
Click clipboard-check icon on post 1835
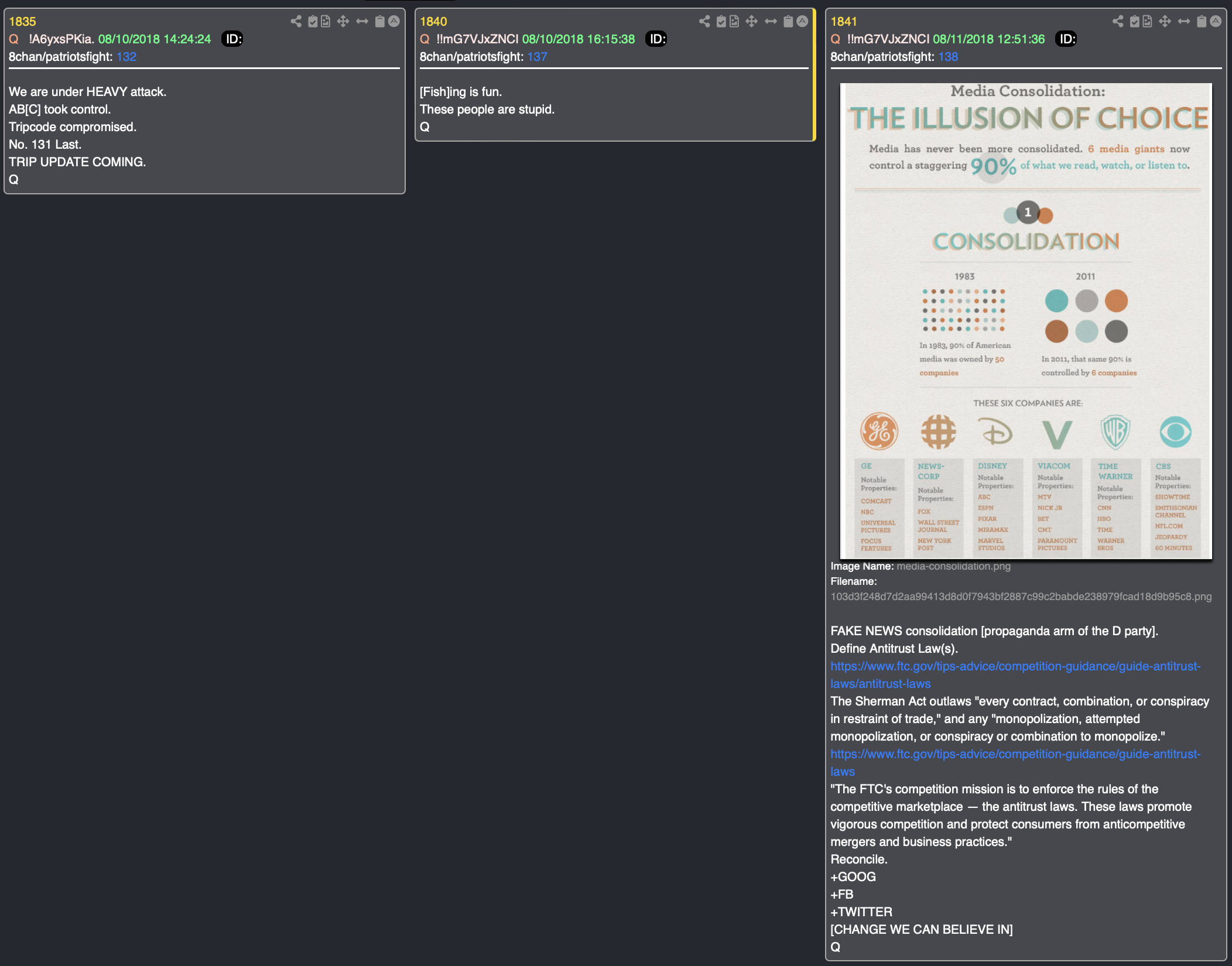(313, 22)
